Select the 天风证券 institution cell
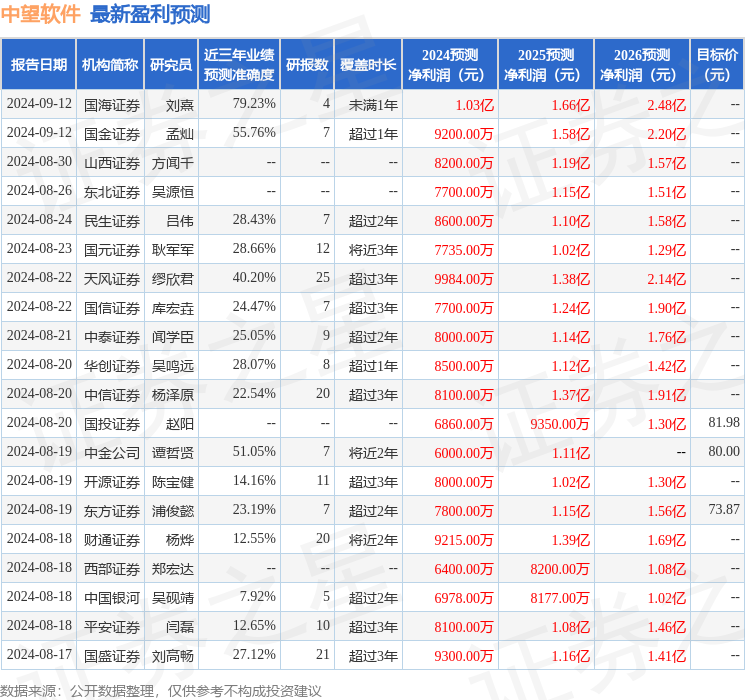This screenshot has height=700, width=745. (x=112, y=279)
